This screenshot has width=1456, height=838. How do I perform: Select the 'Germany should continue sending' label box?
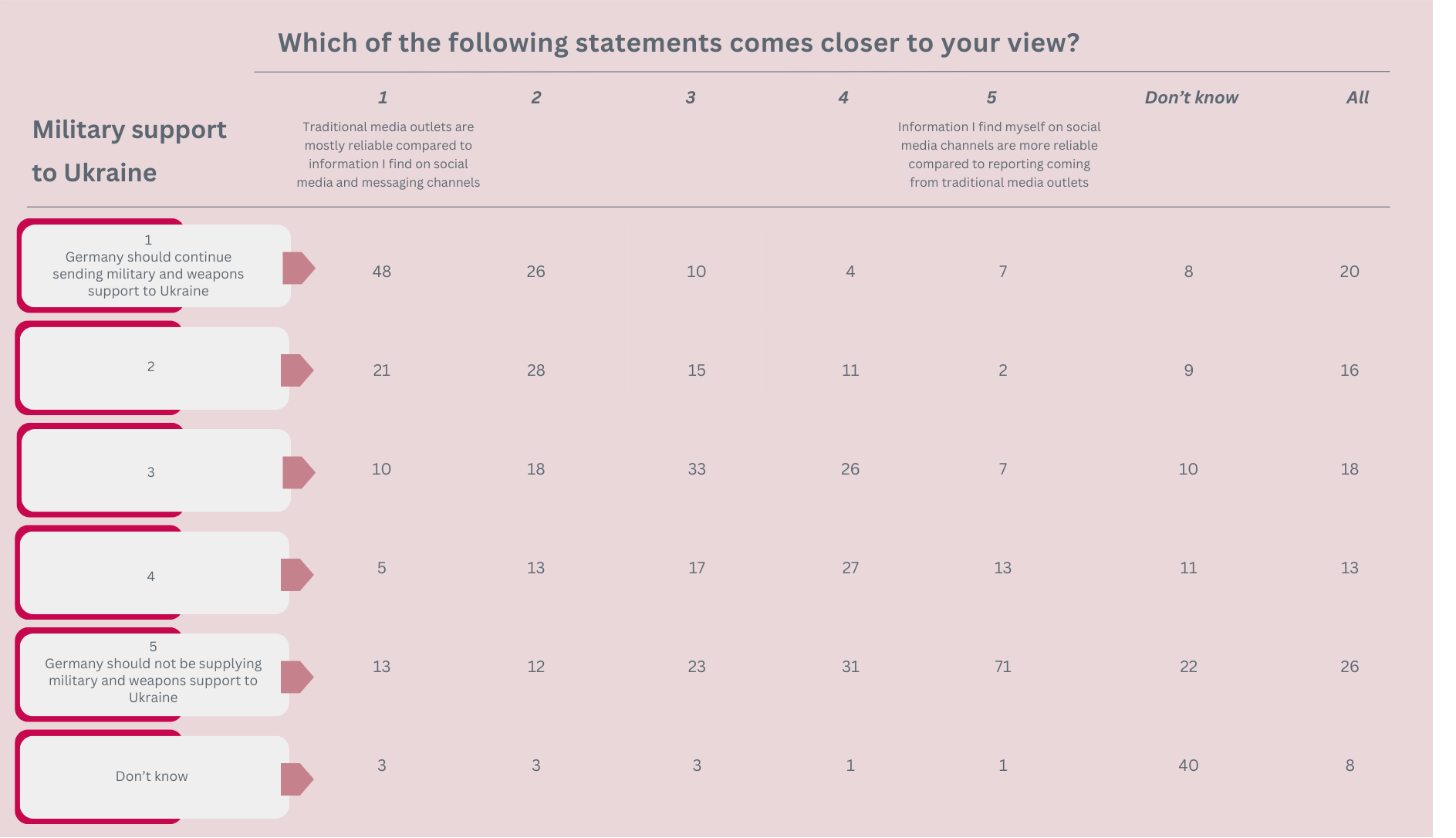pos(155,265)
